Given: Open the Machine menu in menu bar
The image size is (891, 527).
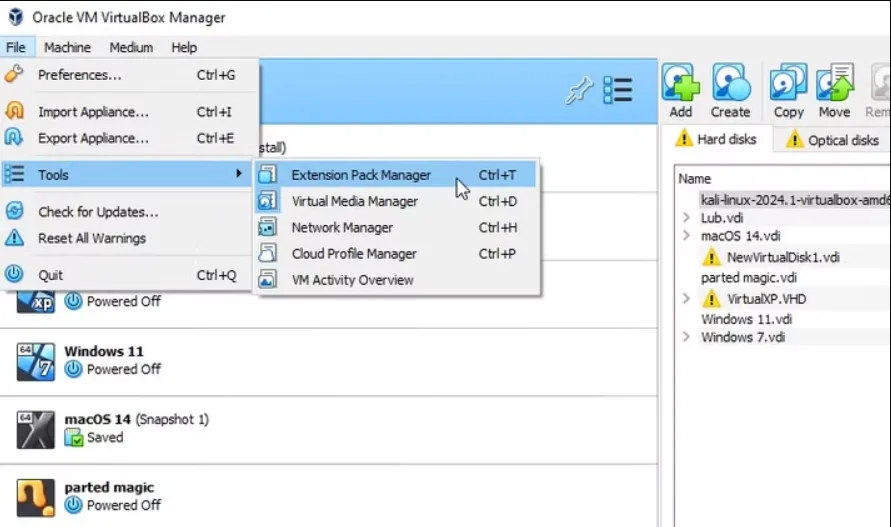Looking at the screenshot, I should [x=67, y=47].
